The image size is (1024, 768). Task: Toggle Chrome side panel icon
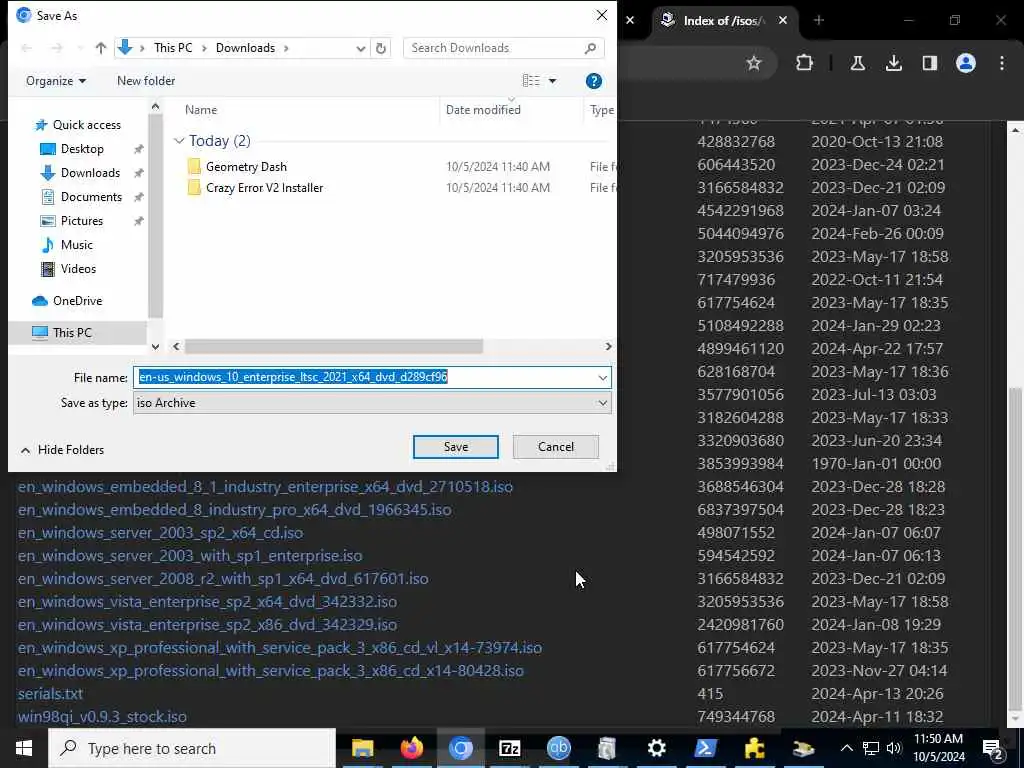coord(929,63)
